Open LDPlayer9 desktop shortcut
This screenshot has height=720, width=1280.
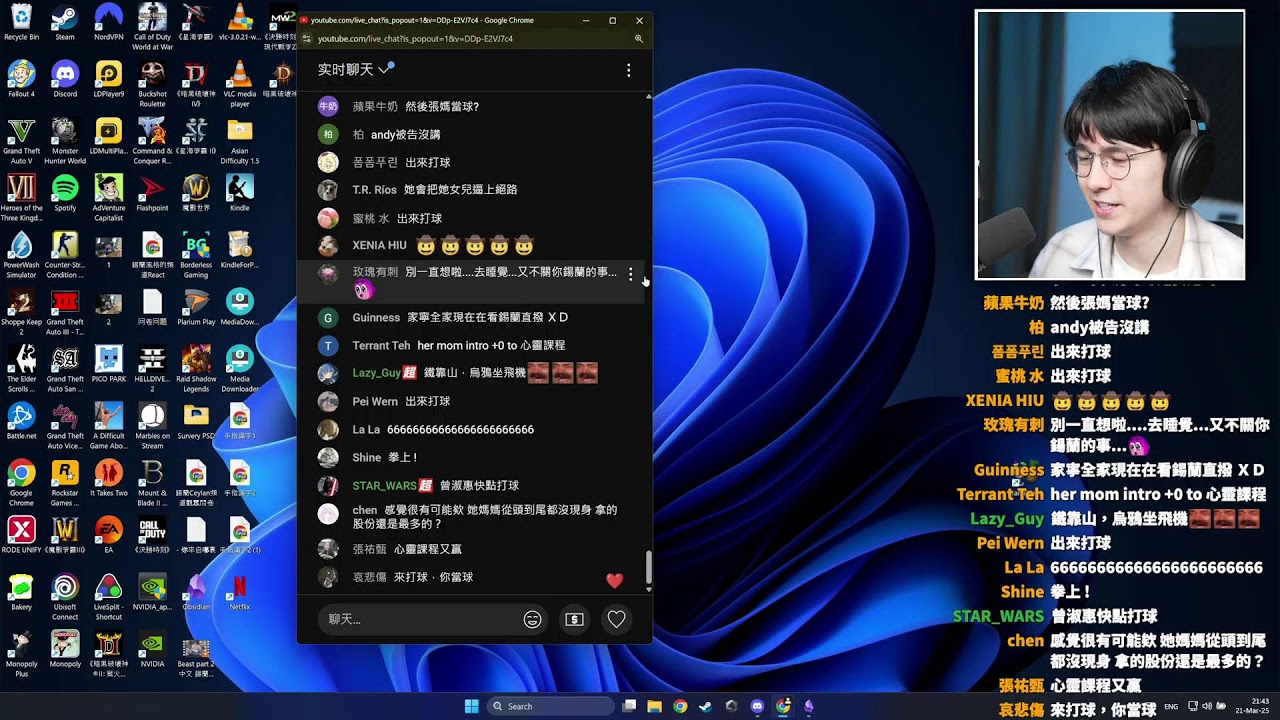click(x=108, y=80)
